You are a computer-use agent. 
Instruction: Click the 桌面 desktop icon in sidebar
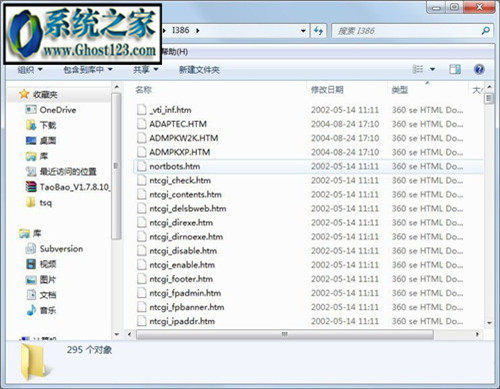[31, 141]
